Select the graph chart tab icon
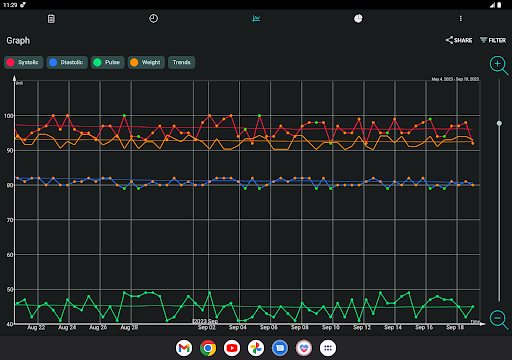Screen dimensions: 512x360 pos(256,19)
